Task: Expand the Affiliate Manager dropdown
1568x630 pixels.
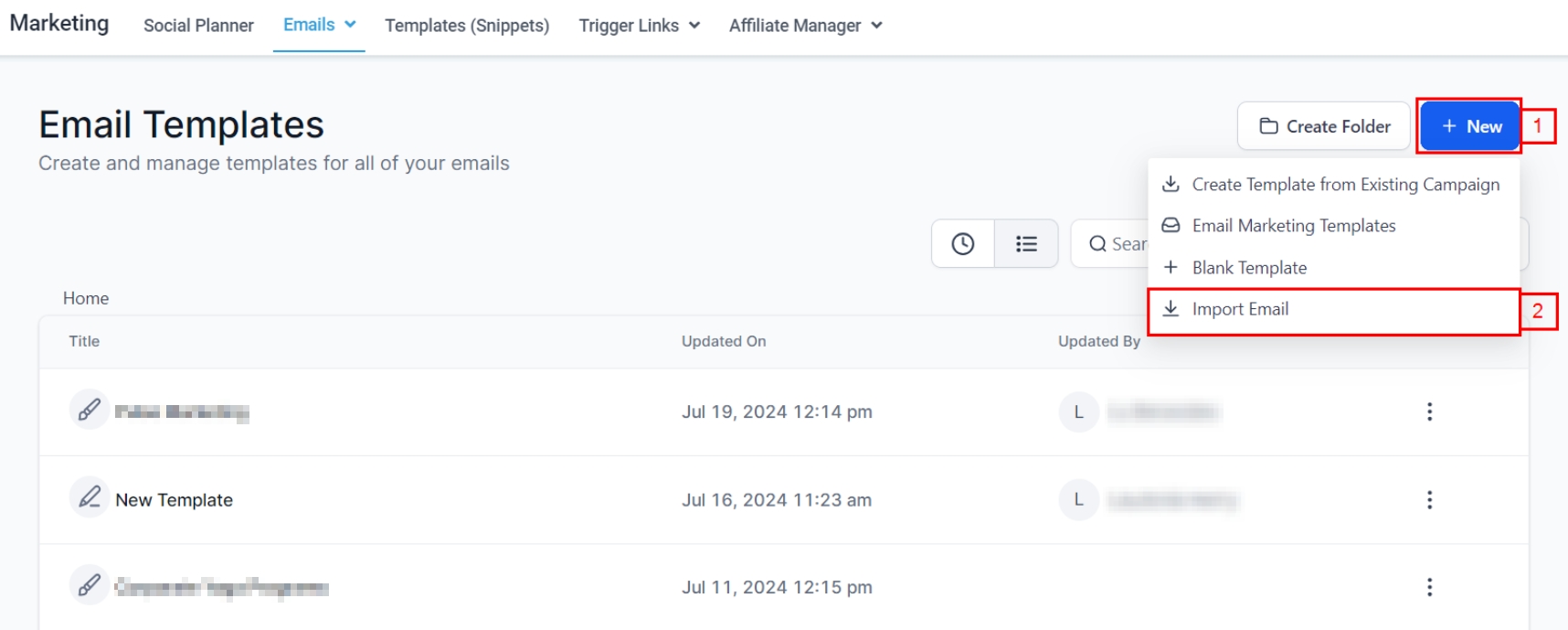Action: pyautogui.click(x=805, y=26)
